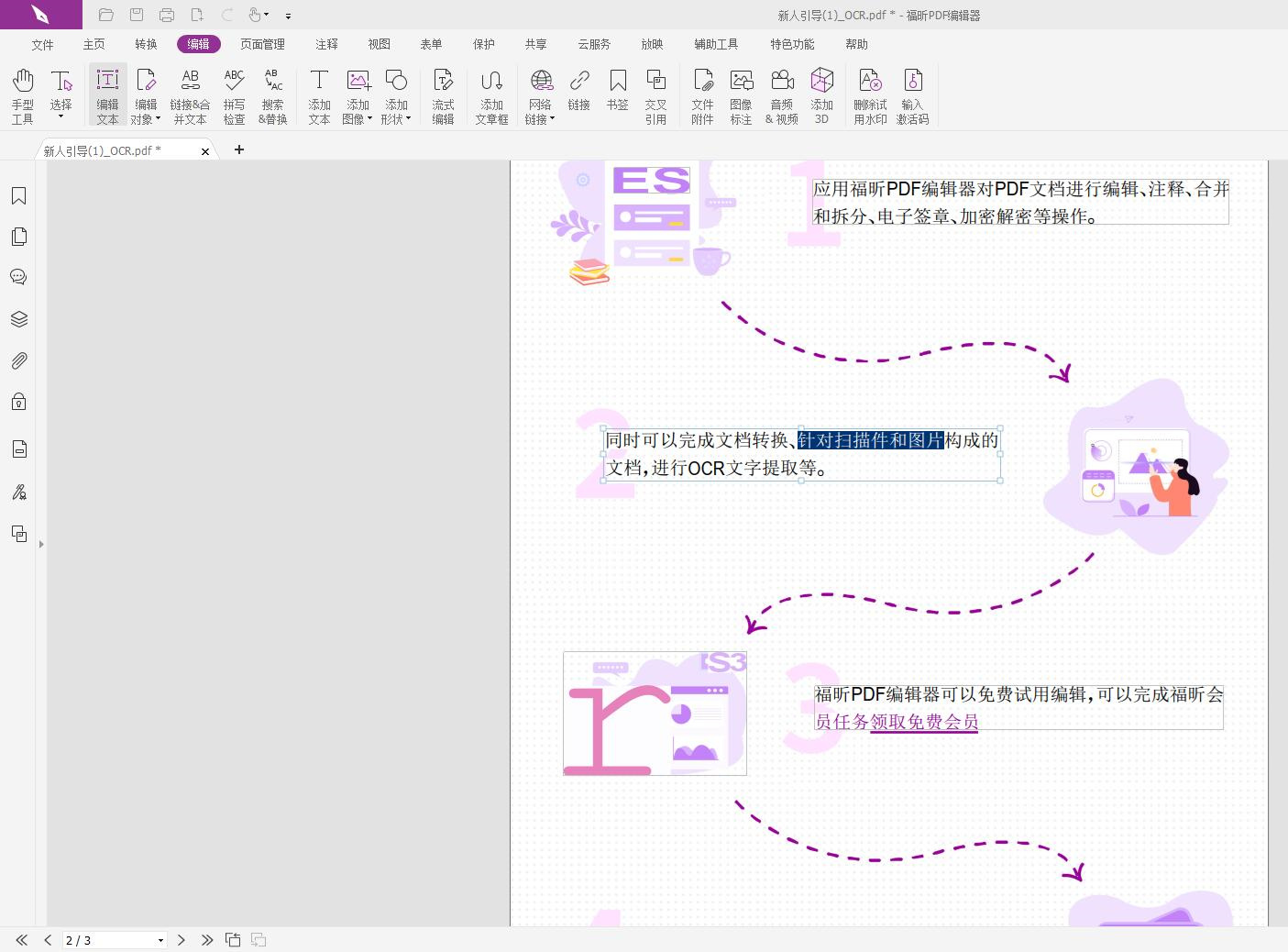Click 添加3D to insert 3D content

(821, 94)
